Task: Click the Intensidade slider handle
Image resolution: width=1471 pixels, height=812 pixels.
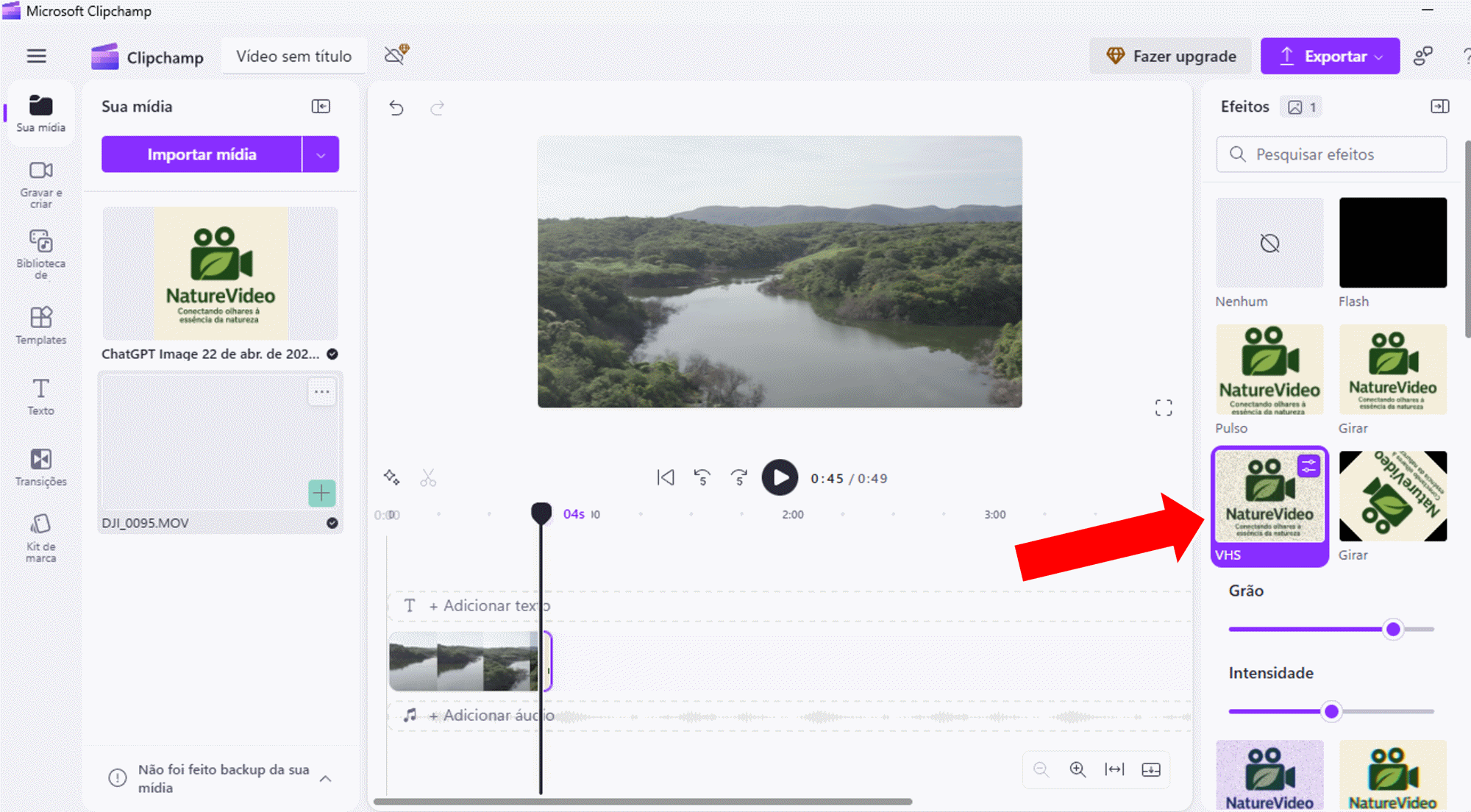Action: pyautogui.click(x=1331, y=711)
